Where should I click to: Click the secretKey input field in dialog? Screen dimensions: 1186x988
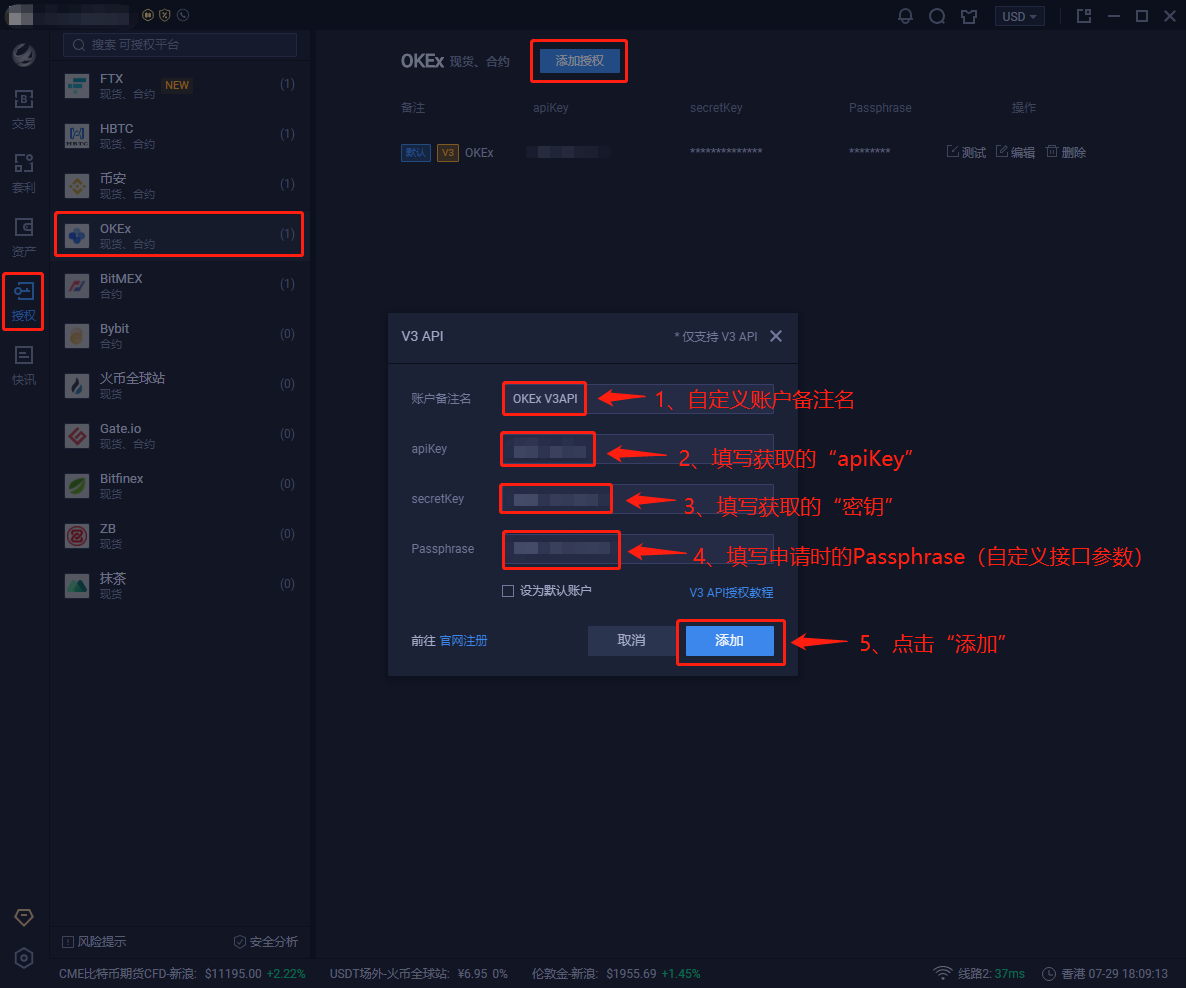639,499
